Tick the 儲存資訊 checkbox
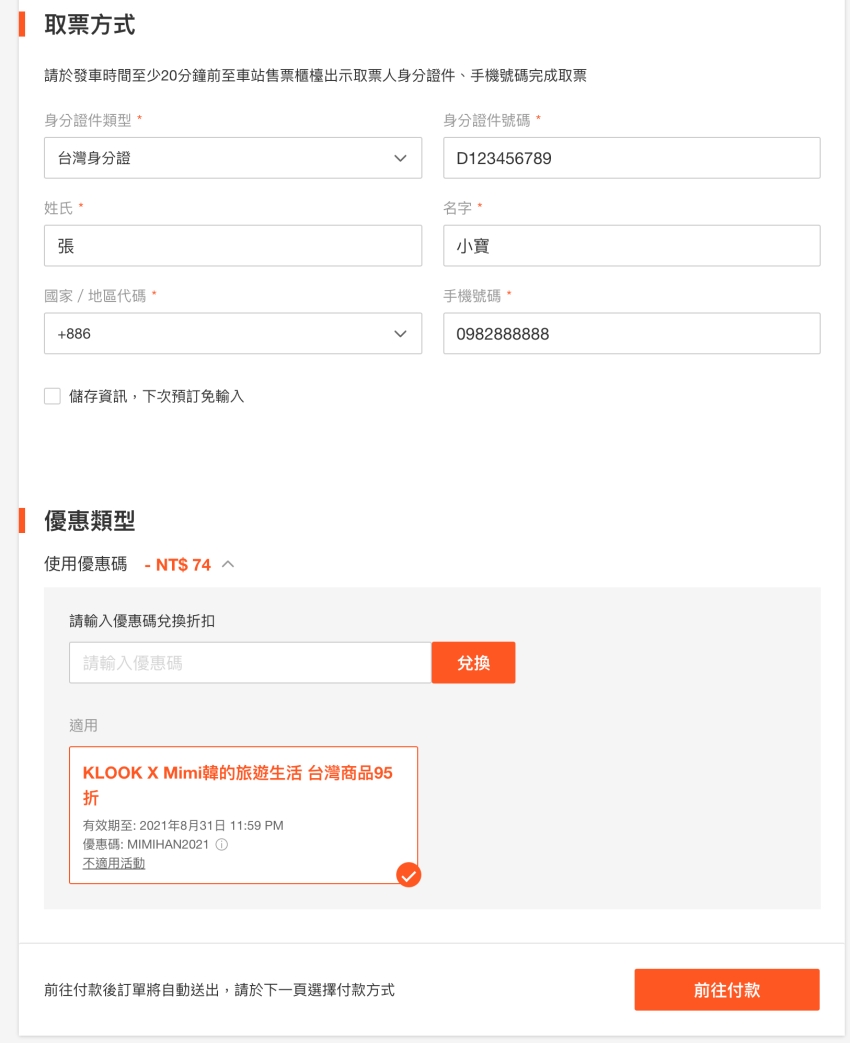850x1043 pixels. click(53, 397)
